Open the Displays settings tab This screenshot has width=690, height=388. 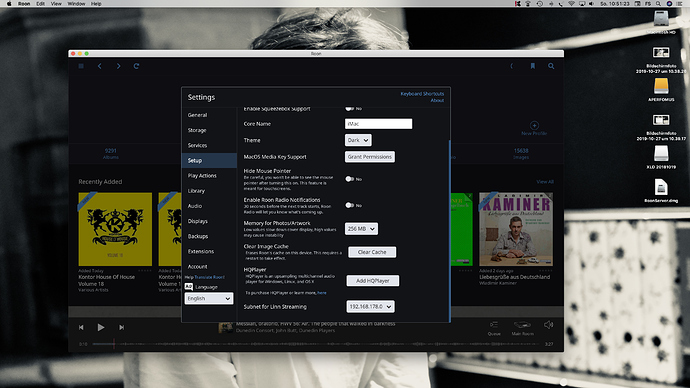click(209, 221)
